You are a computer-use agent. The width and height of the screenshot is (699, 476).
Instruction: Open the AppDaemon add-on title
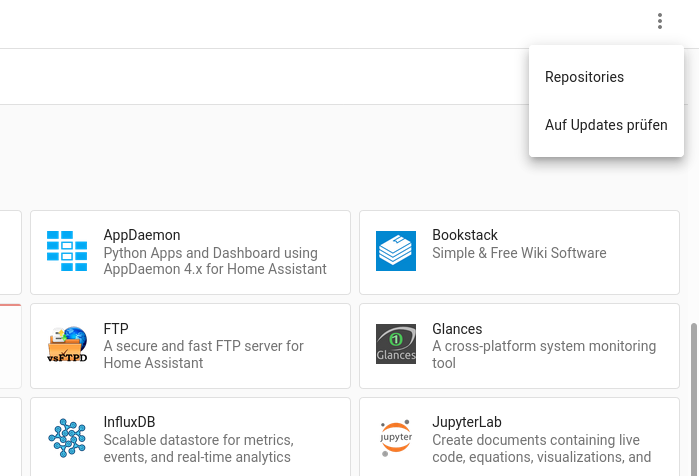coord(142,235)
